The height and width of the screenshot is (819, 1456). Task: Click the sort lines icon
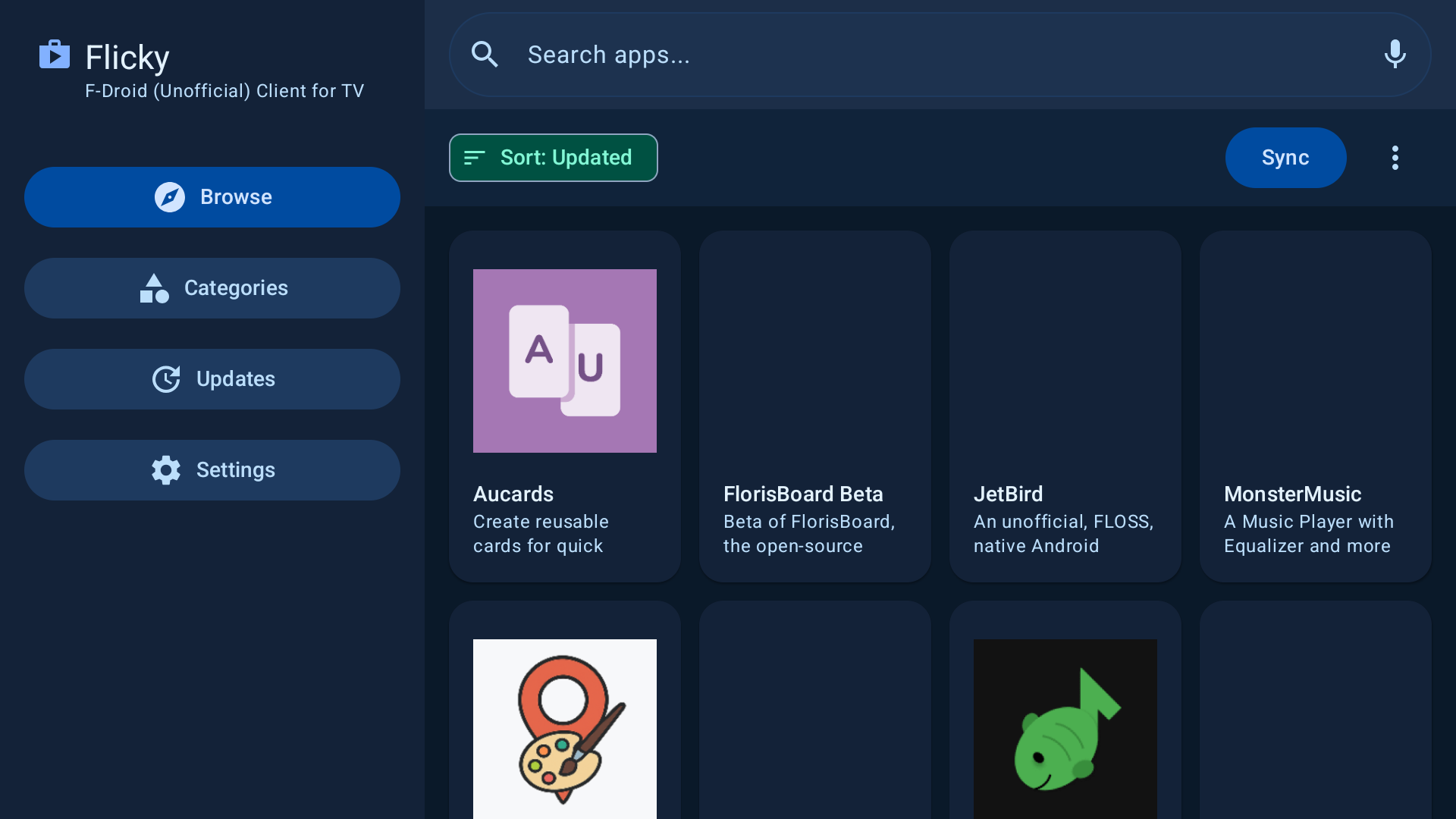(x=474, y=158)
